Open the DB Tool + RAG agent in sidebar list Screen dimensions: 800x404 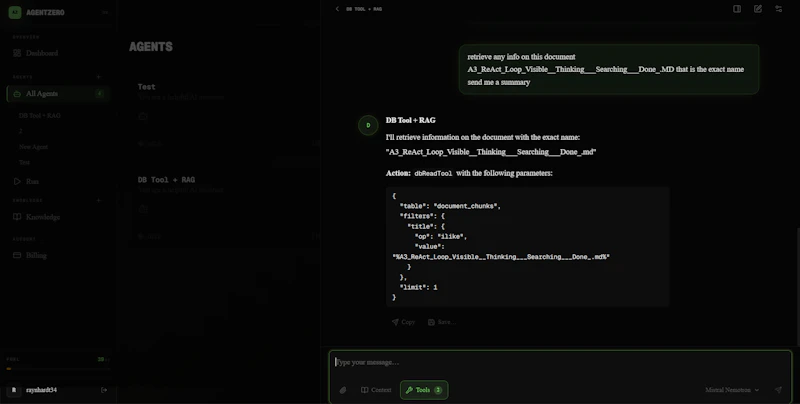pos(40,115)
